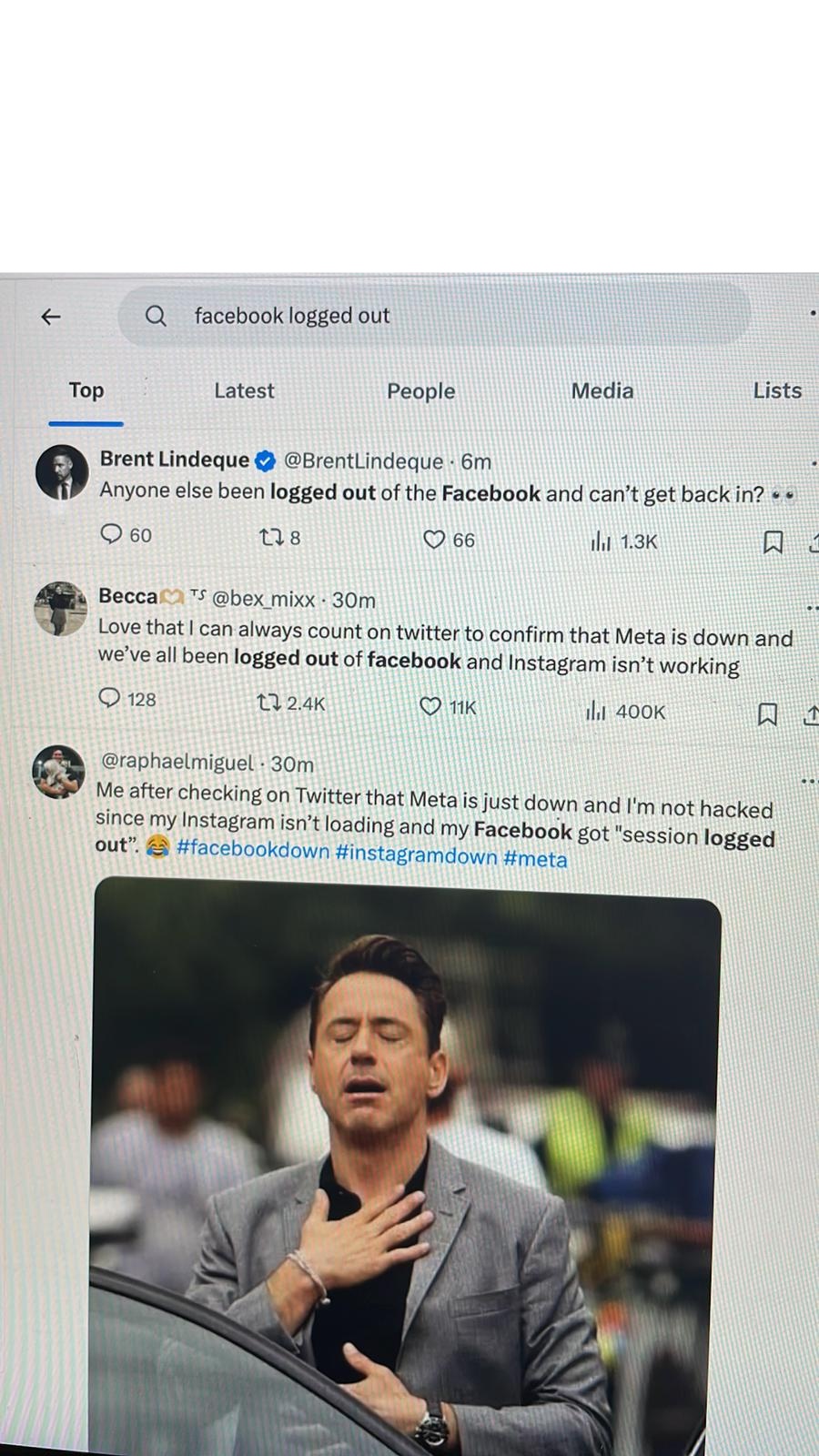View analytics on Becca's 400K-view tweet

tap(595, 711)
